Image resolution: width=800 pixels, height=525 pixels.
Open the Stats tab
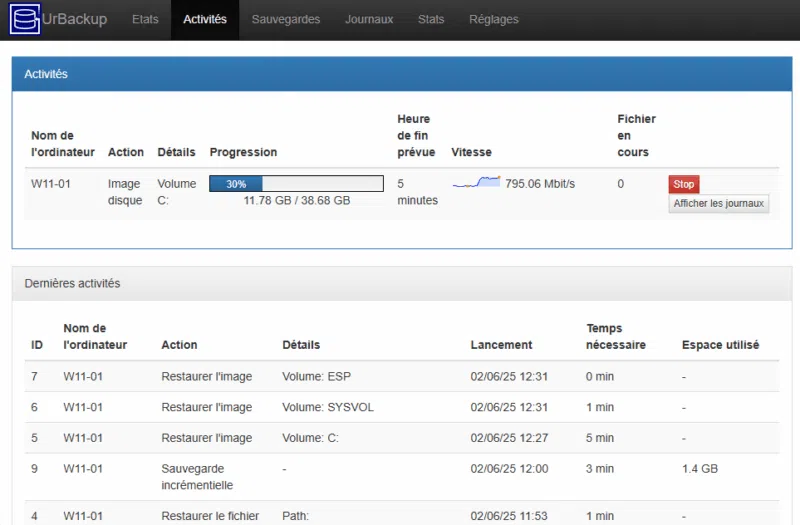click(431, 19)
